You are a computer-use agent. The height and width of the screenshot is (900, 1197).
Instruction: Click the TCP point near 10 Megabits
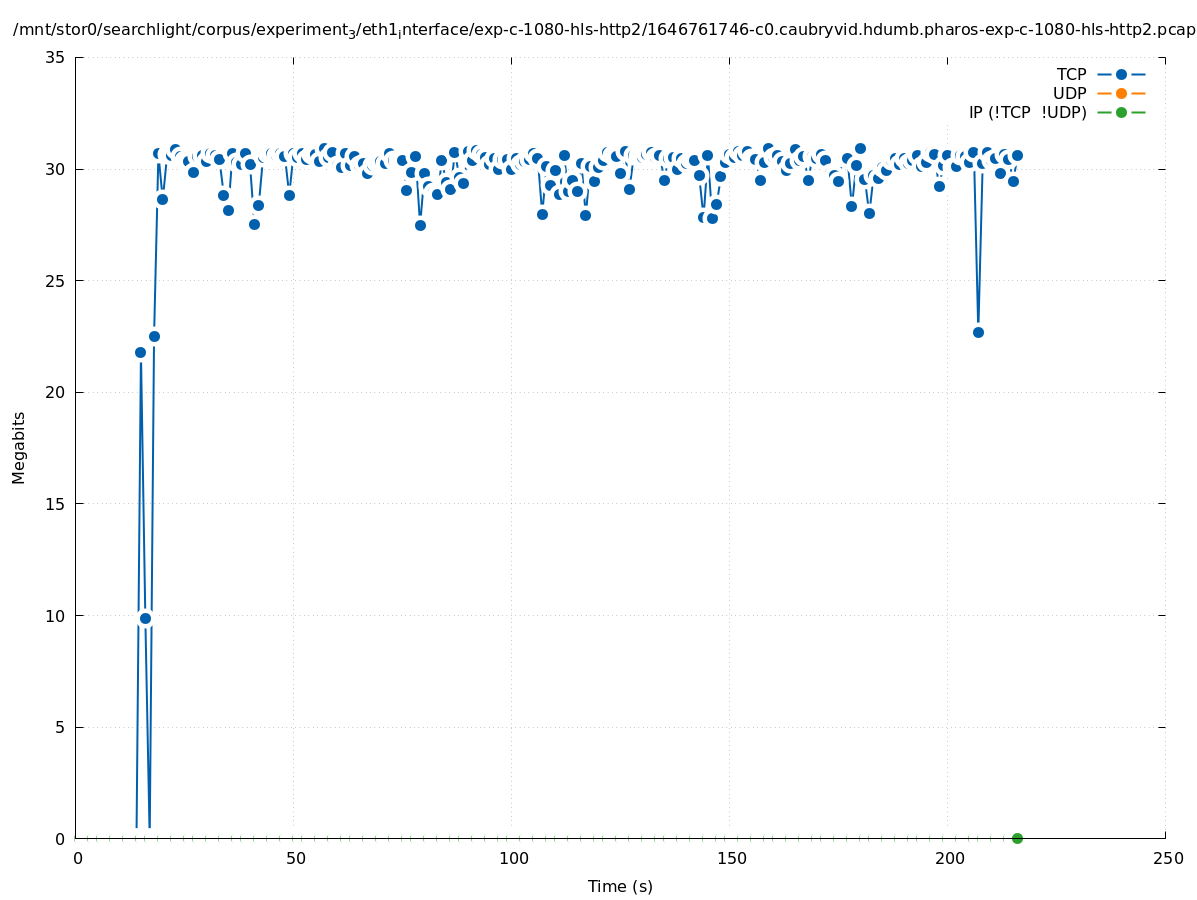[x=145, y=618]
